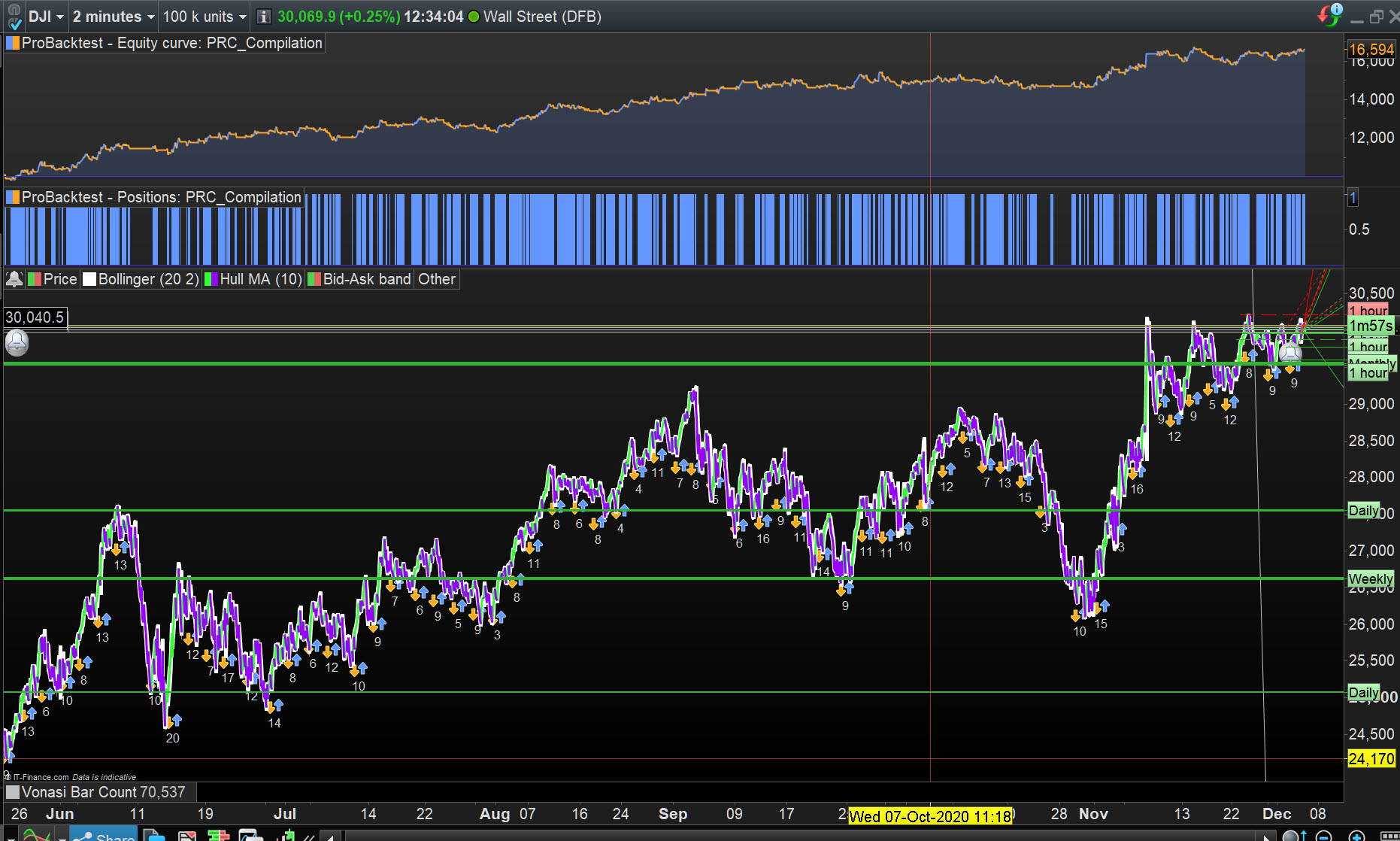The height and width of the screenshot is (841, 1400).
Task: Click the Wall Street (DFB) instrument name
Action: pyautogui.click(x=542, y=17)
